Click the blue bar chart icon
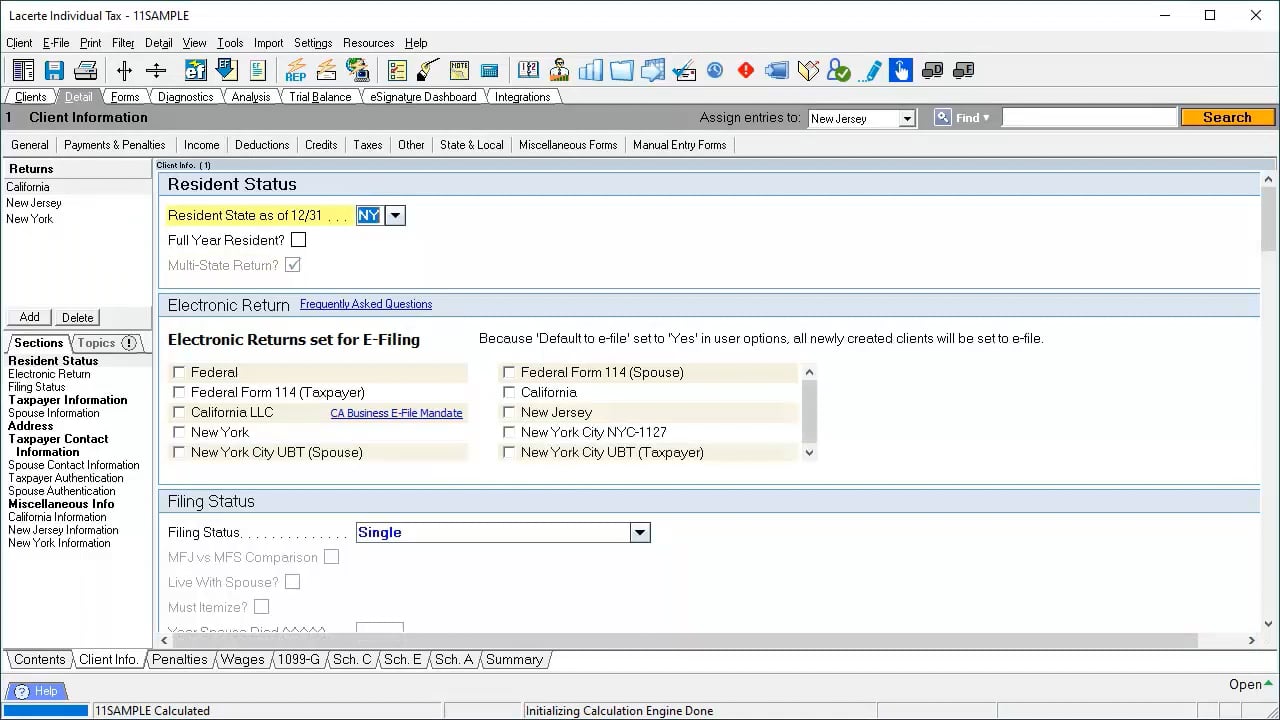Screen dimensions: 1280x720 [590, 70]
